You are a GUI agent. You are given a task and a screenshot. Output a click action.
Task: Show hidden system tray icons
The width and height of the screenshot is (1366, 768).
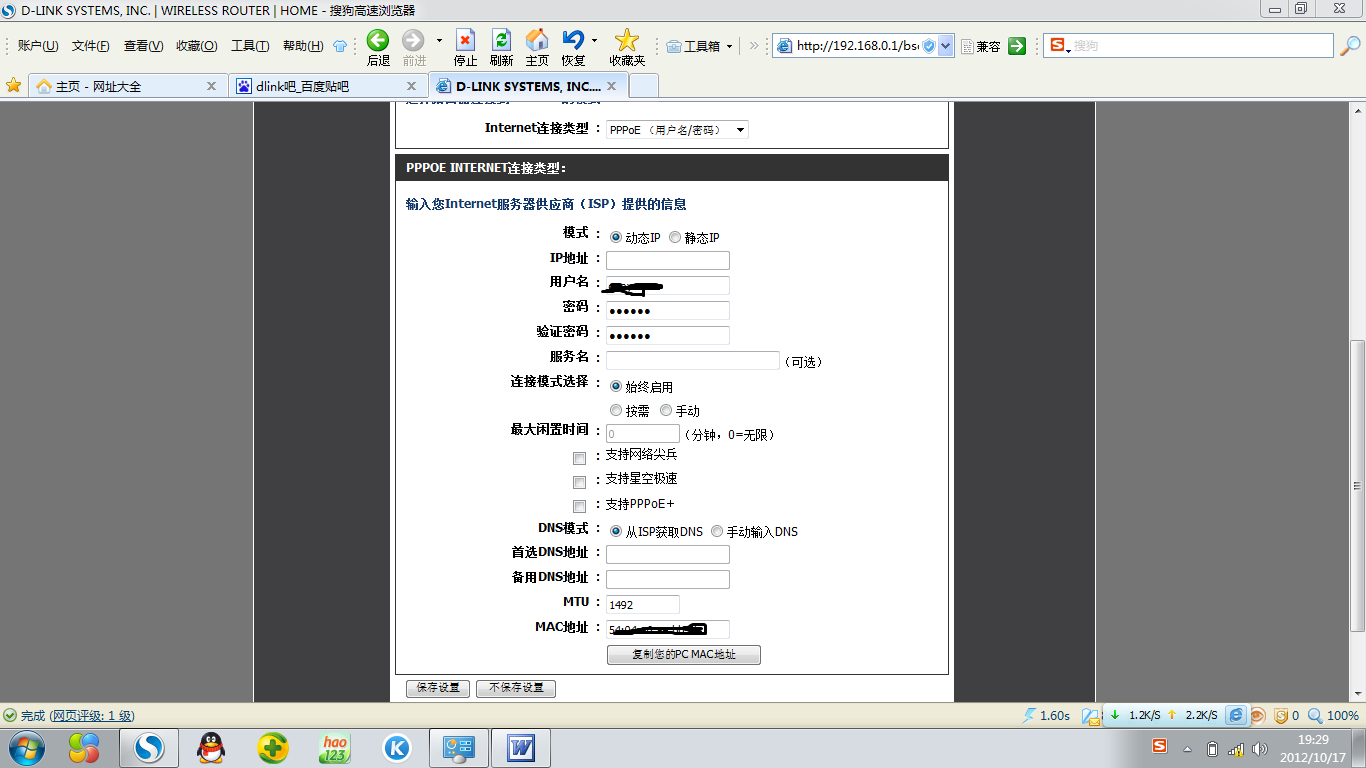[1187, 749]
